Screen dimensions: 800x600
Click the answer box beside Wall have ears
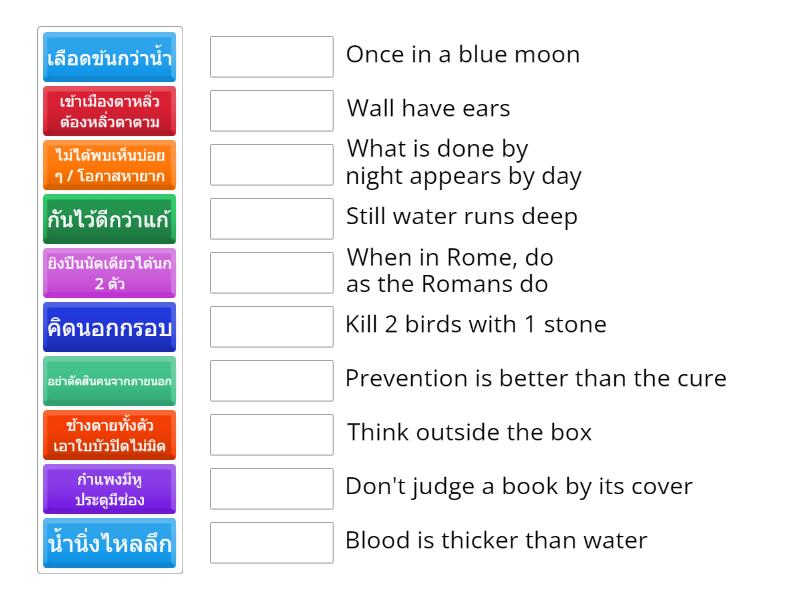(x=272, y=111)
